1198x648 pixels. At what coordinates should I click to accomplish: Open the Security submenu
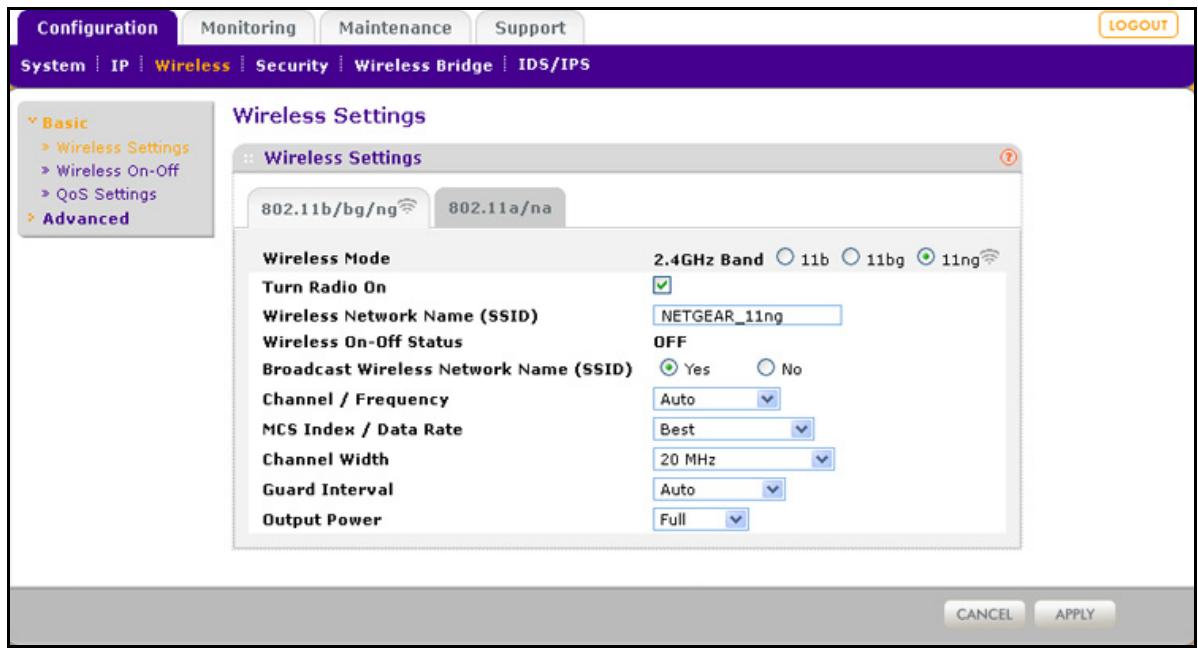click(x=292, y=66)
